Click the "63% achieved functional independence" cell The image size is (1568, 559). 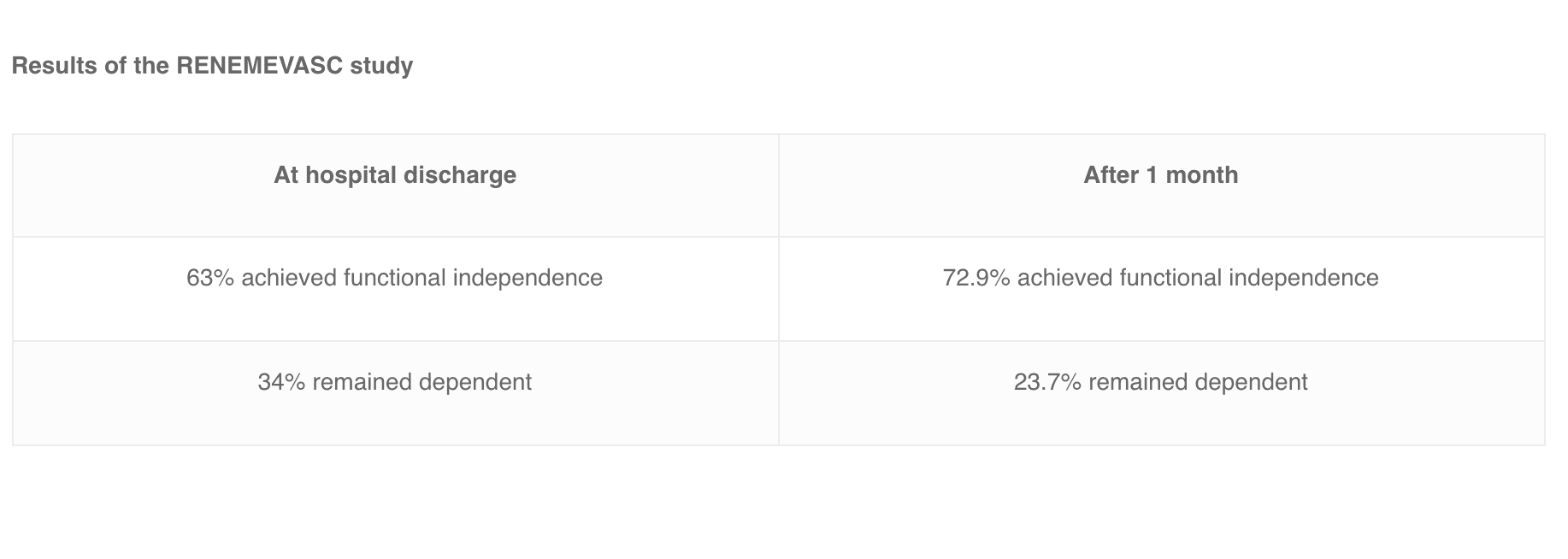coord(394,278)
